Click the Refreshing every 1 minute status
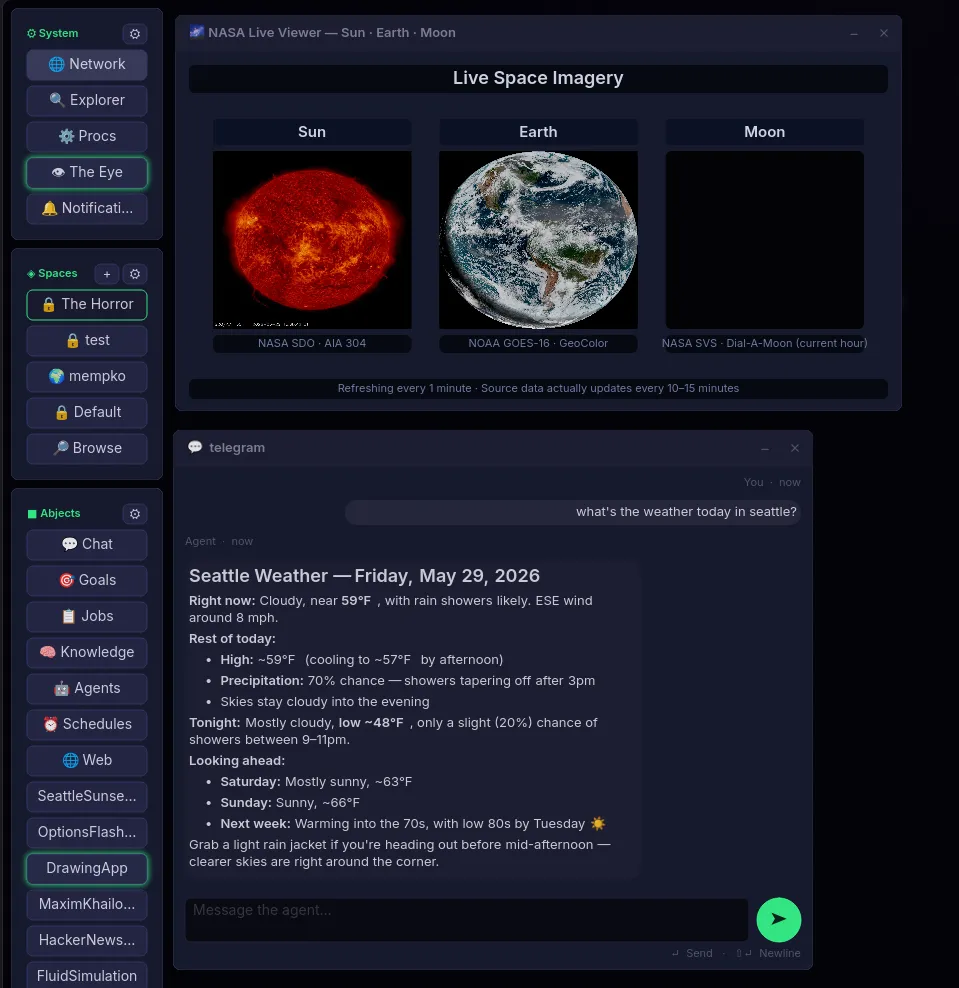Viewport: 959px width, 988px height. point(538,389)
